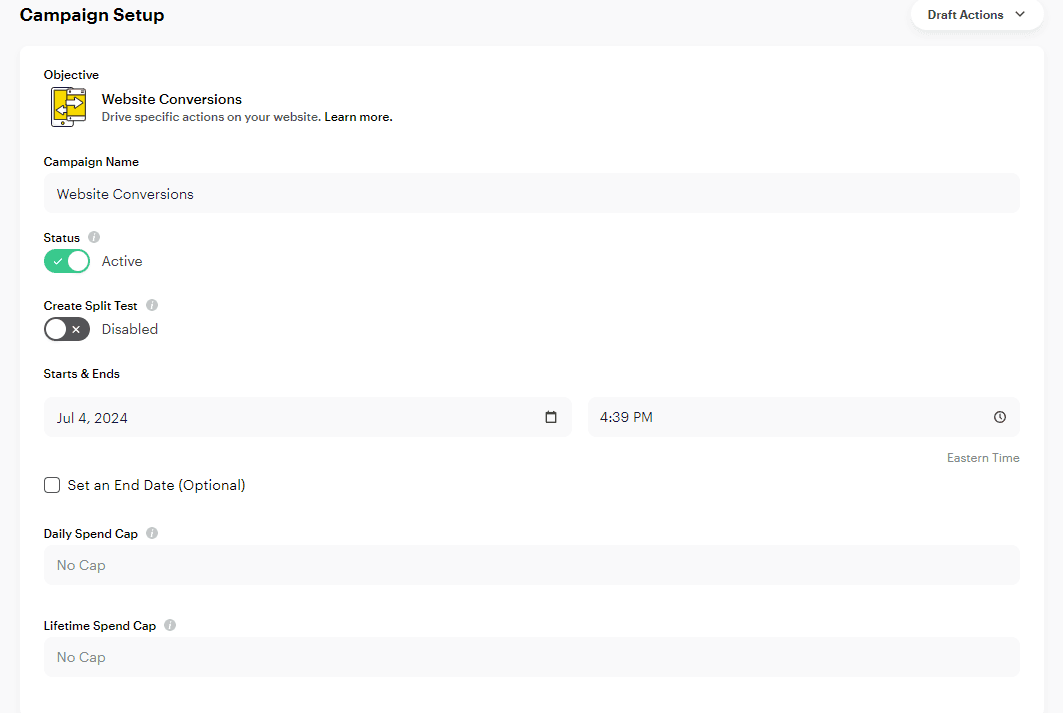
Task: Click the Daily Spend Cap info icon
Action: (152, 534)
